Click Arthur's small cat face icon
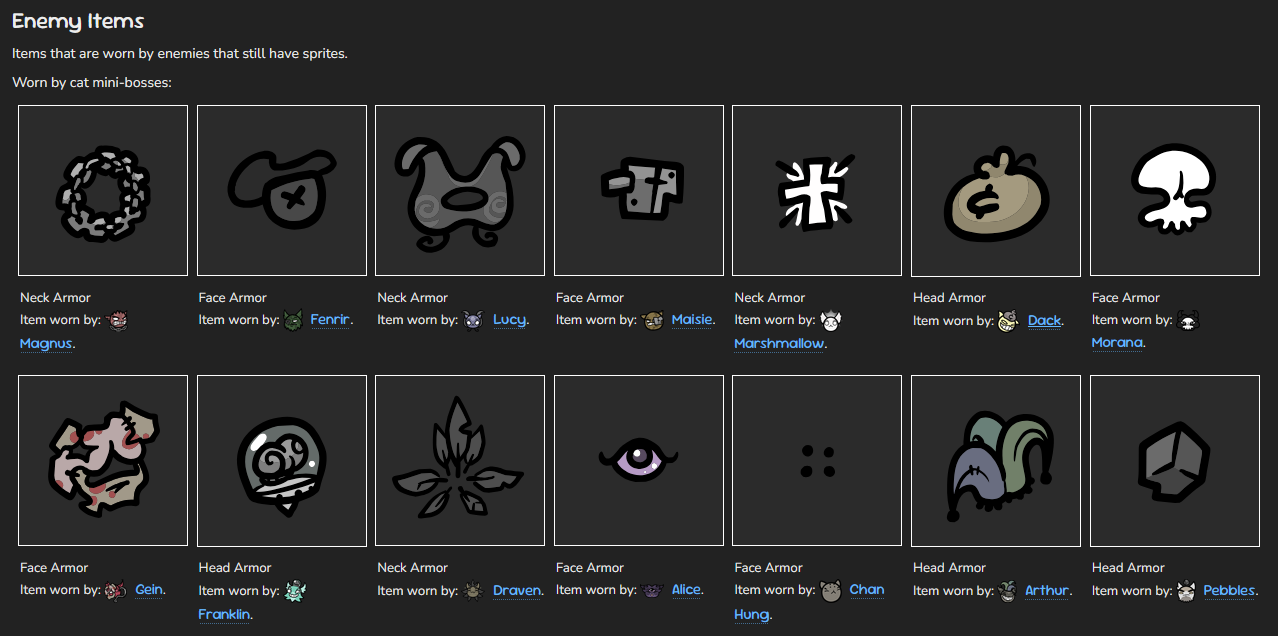 click(x=1007, y=592)
